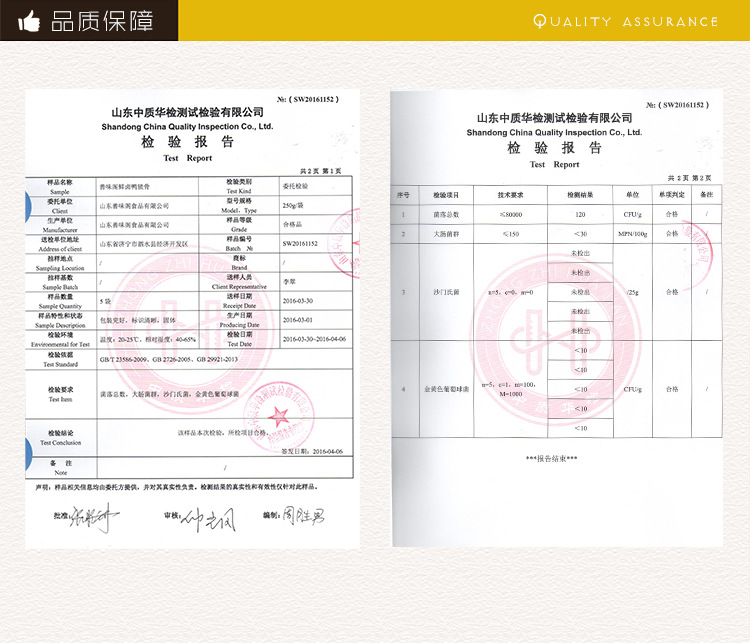Click the 样品名称 Sample label cell
The width and height of the screenshot is (750, 643).
click(x=61, y=187)
